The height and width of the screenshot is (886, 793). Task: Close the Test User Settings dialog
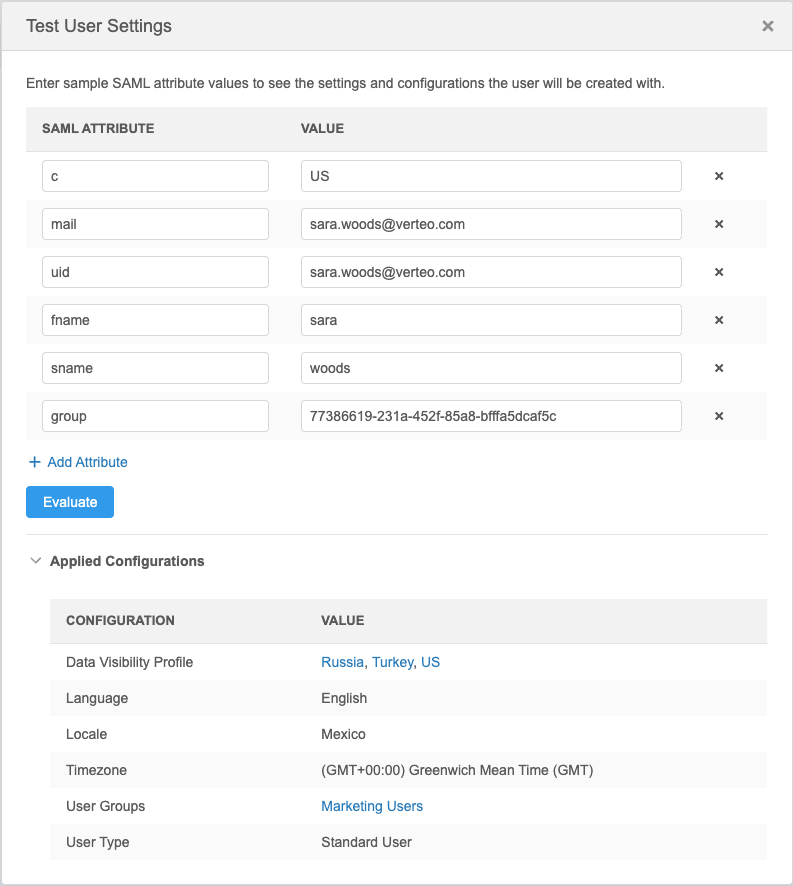click(768, 26)
